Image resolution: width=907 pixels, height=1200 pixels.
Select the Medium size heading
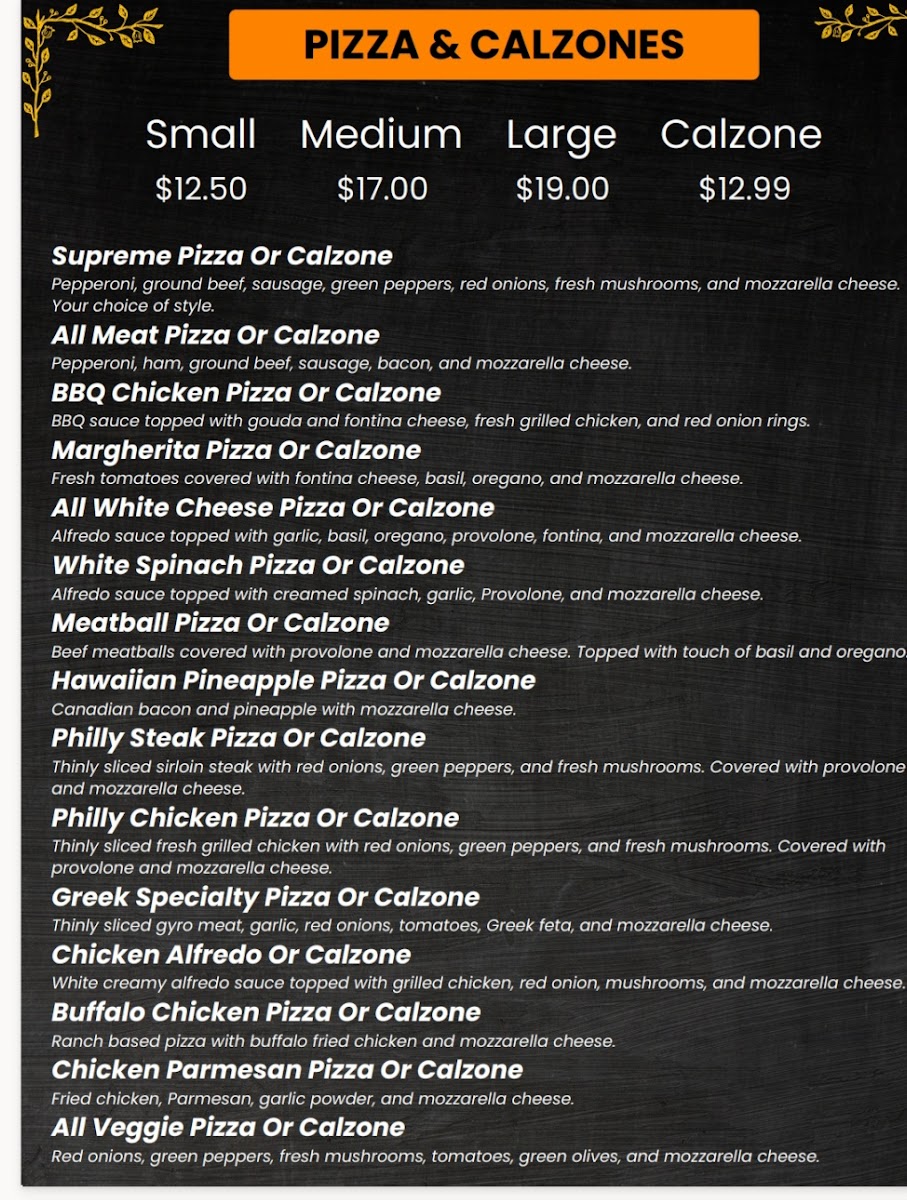pyautogui.click(x=381, y=135)
